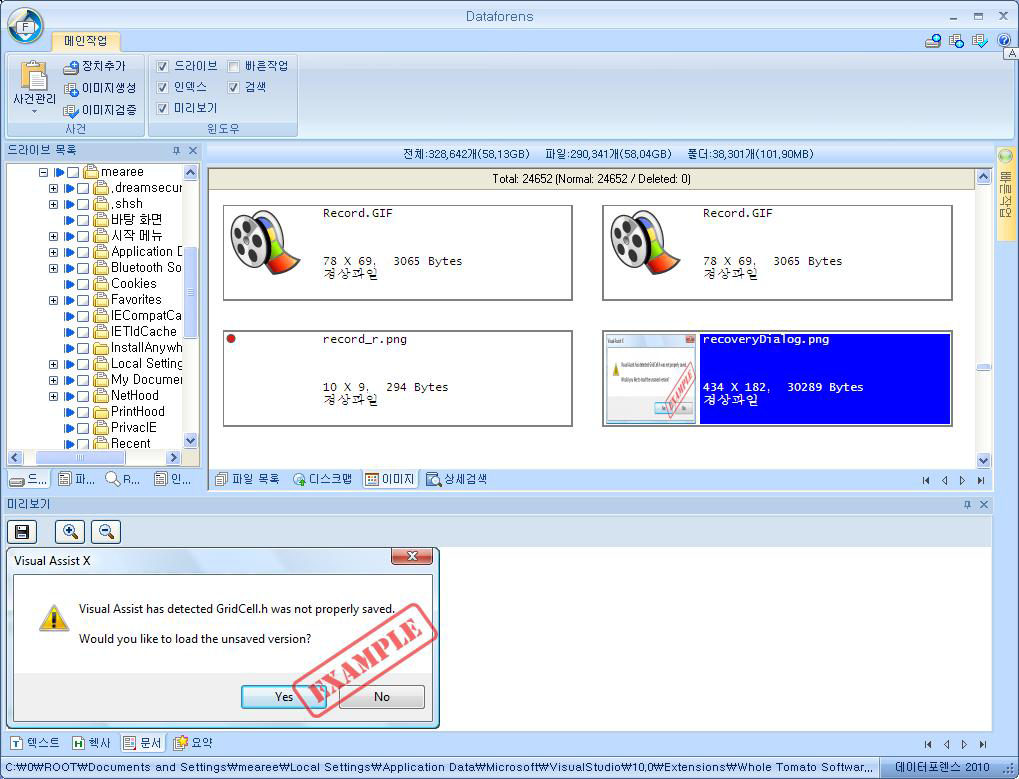Click the verify image icon at top right
The height and width of the screenshot is (779, 1019).
coord(979,41)
